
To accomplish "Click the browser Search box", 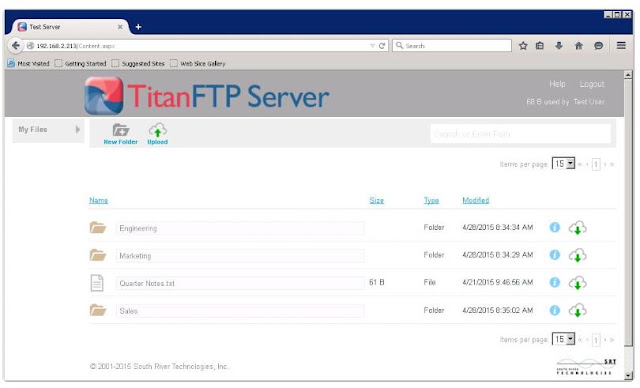I will point(452,46).
